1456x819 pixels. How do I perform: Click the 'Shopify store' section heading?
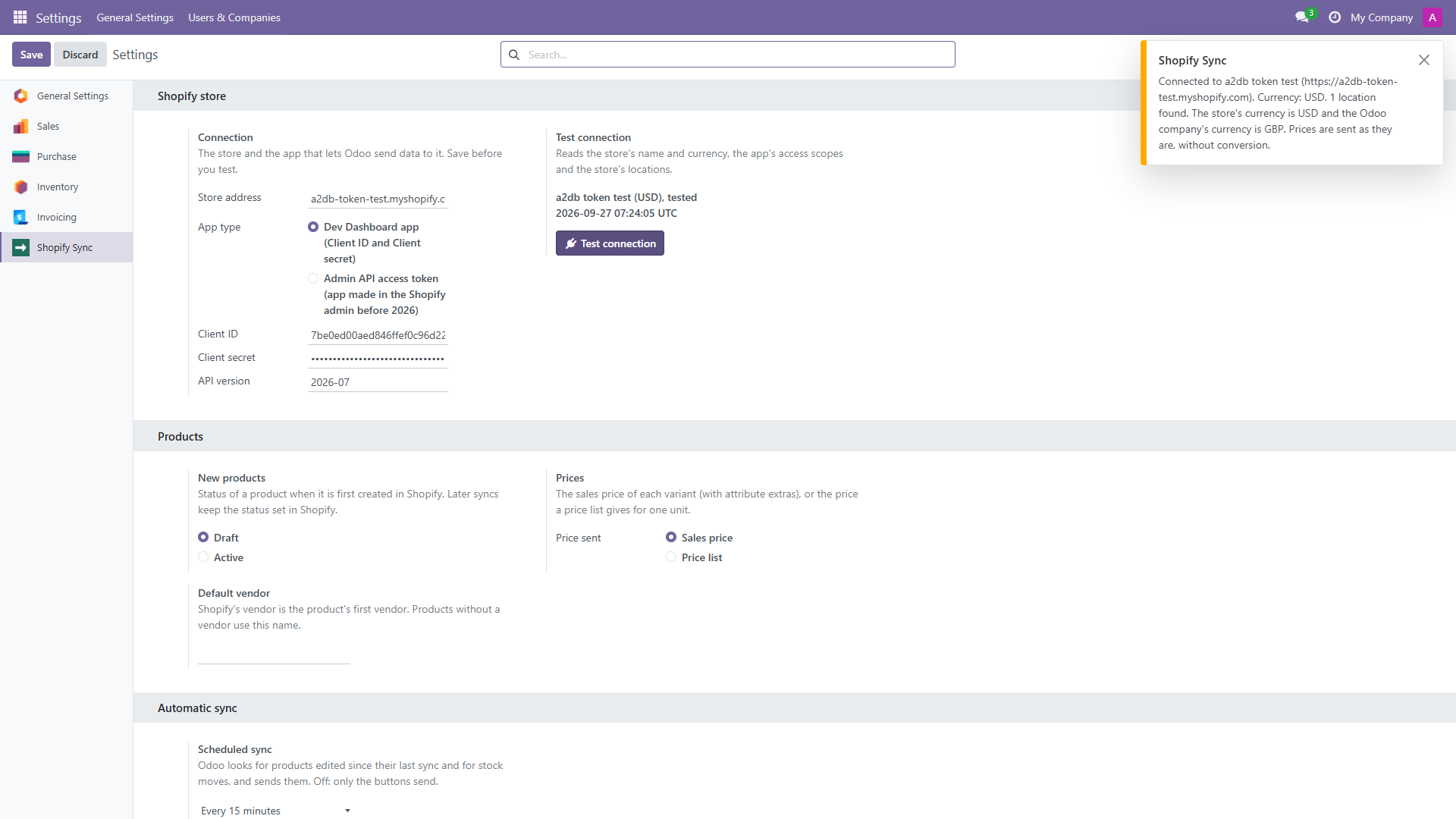tap(192, 96)
